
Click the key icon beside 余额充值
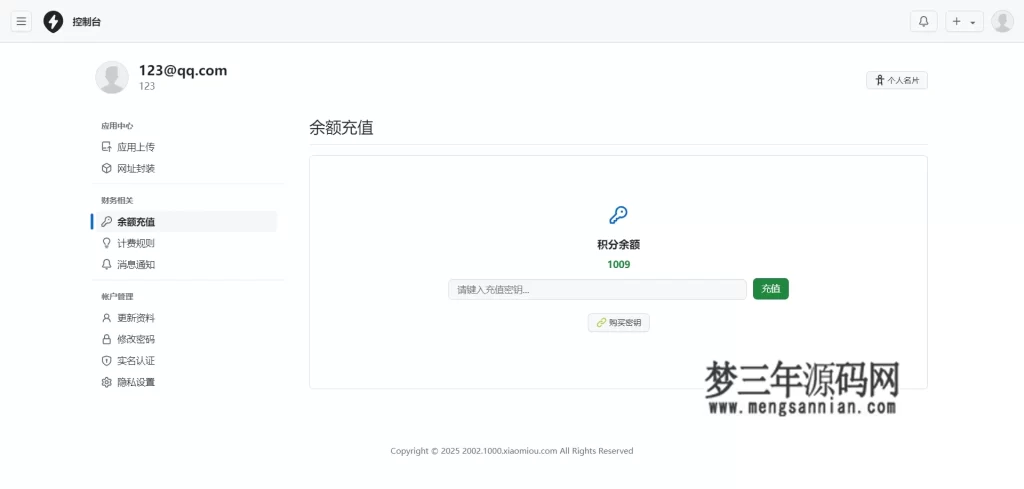tap(106, 222)
